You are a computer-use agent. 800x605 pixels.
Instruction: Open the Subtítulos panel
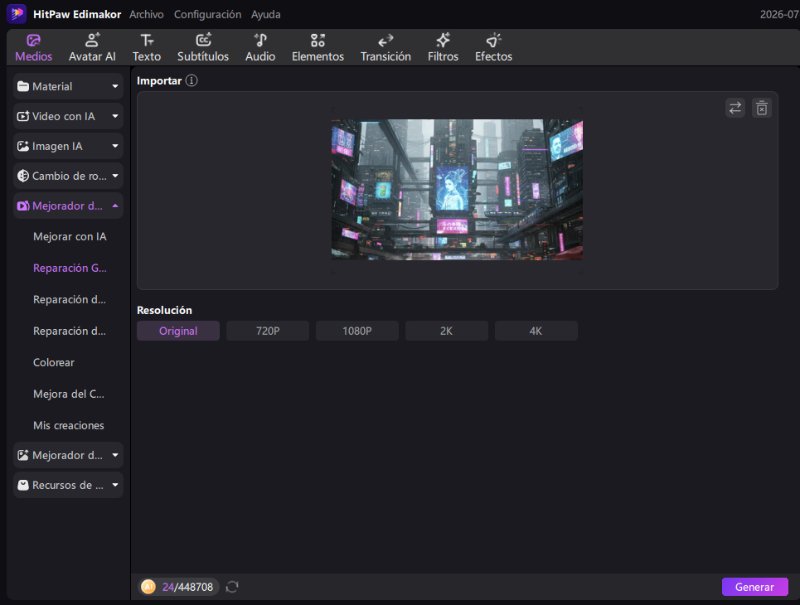tap(203, 47)
